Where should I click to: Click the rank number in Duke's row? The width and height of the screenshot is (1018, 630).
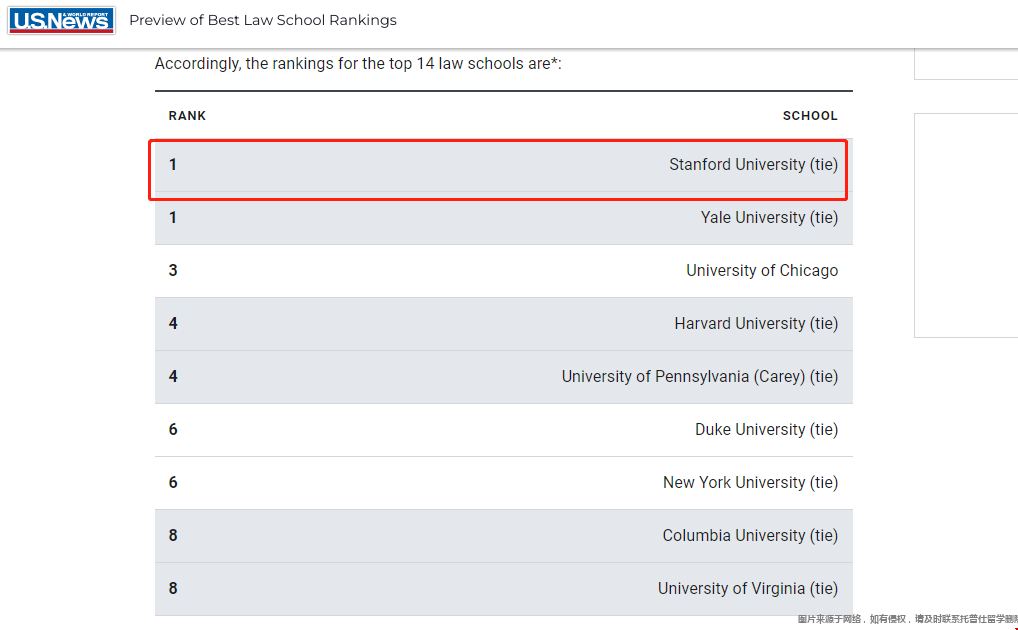pyautogui.click(x=173, y=430)
